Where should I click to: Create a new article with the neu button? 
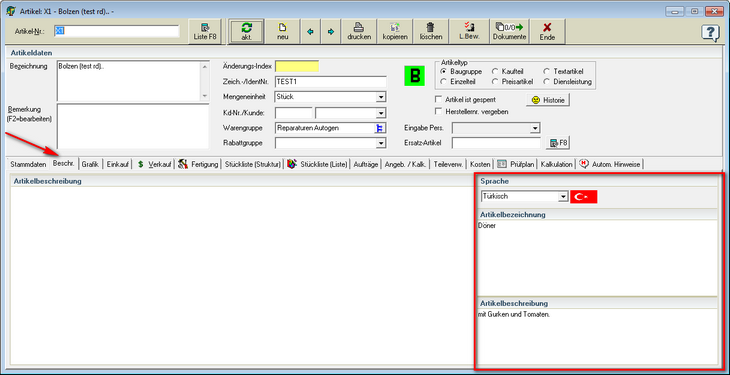(x=283, y=32)
